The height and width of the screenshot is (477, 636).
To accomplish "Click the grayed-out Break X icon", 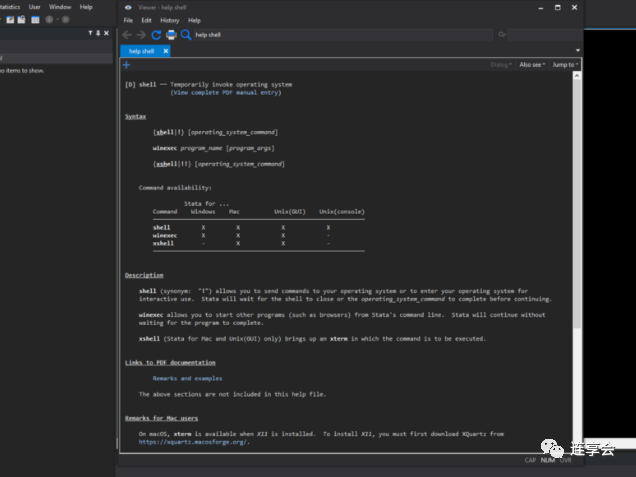I will (x=66, y=19).
